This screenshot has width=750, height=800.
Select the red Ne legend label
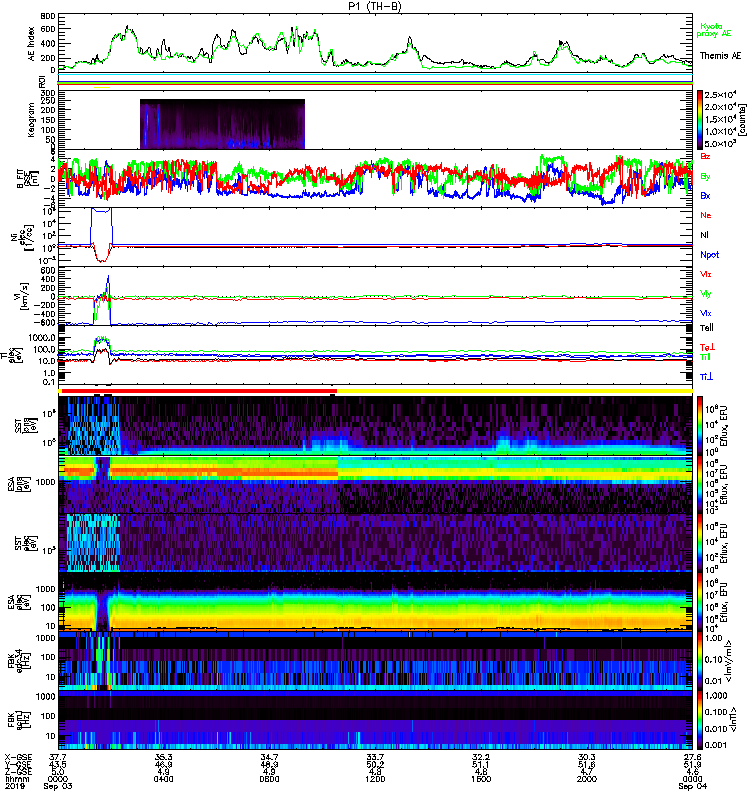706,215
